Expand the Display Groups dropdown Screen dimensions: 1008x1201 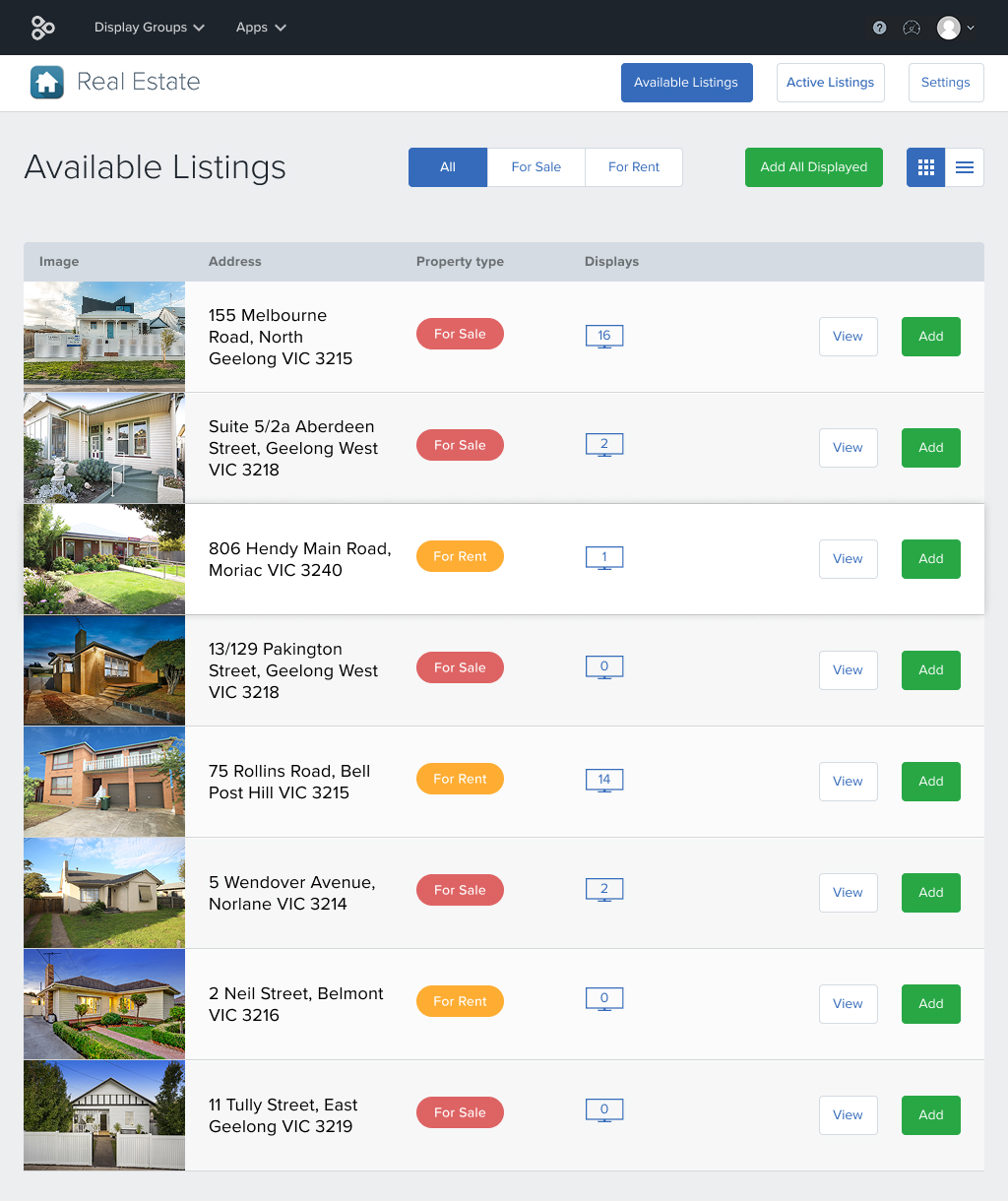point(149,28)
